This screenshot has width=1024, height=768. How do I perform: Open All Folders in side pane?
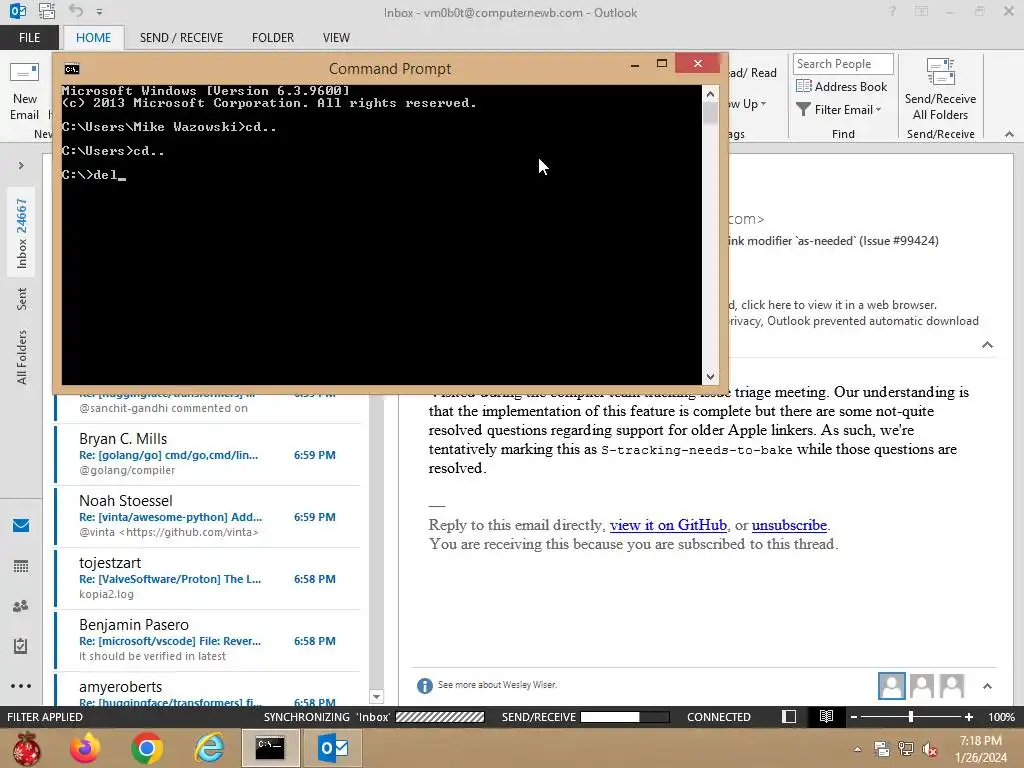[x=22, y=357]
